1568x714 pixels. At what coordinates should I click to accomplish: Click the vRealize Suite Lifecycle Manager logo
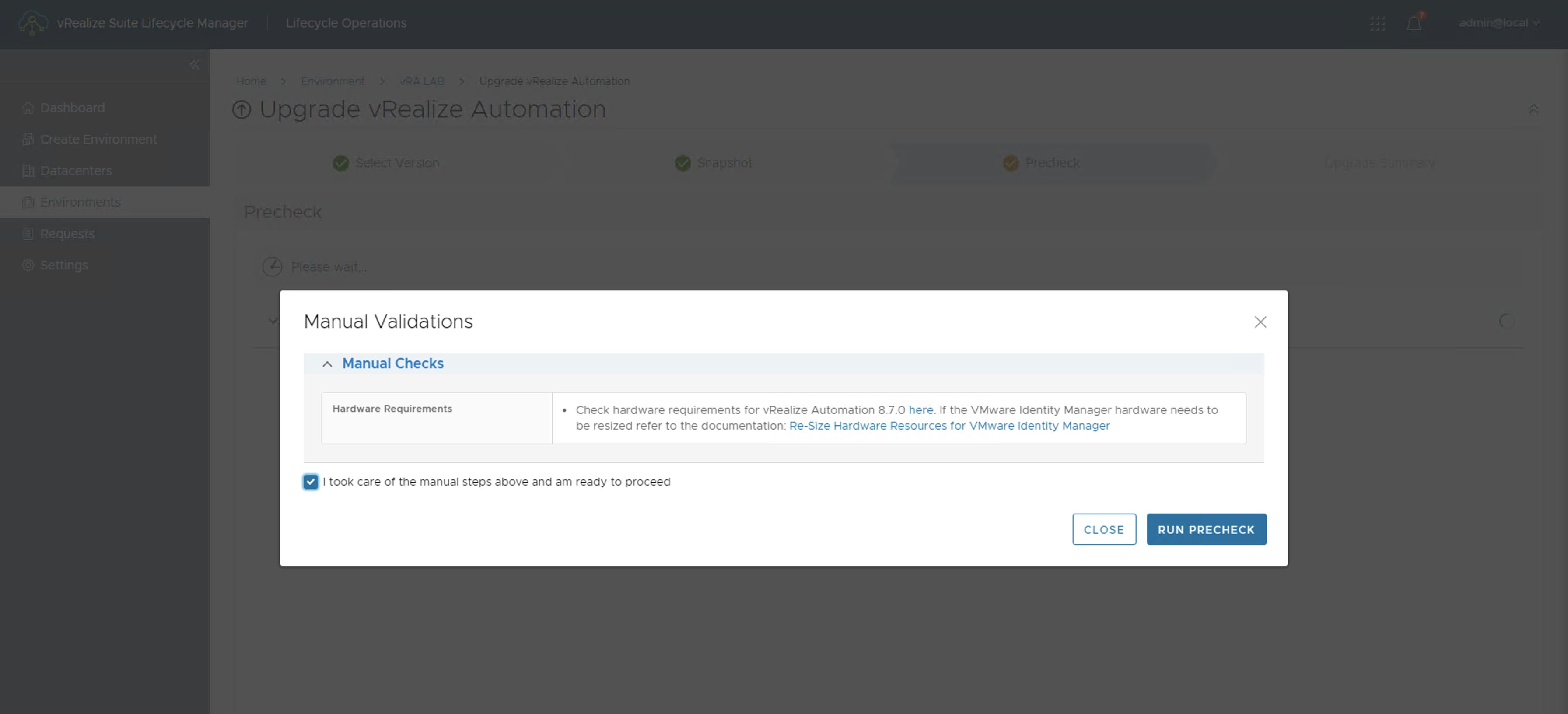(x=32, y=23)
